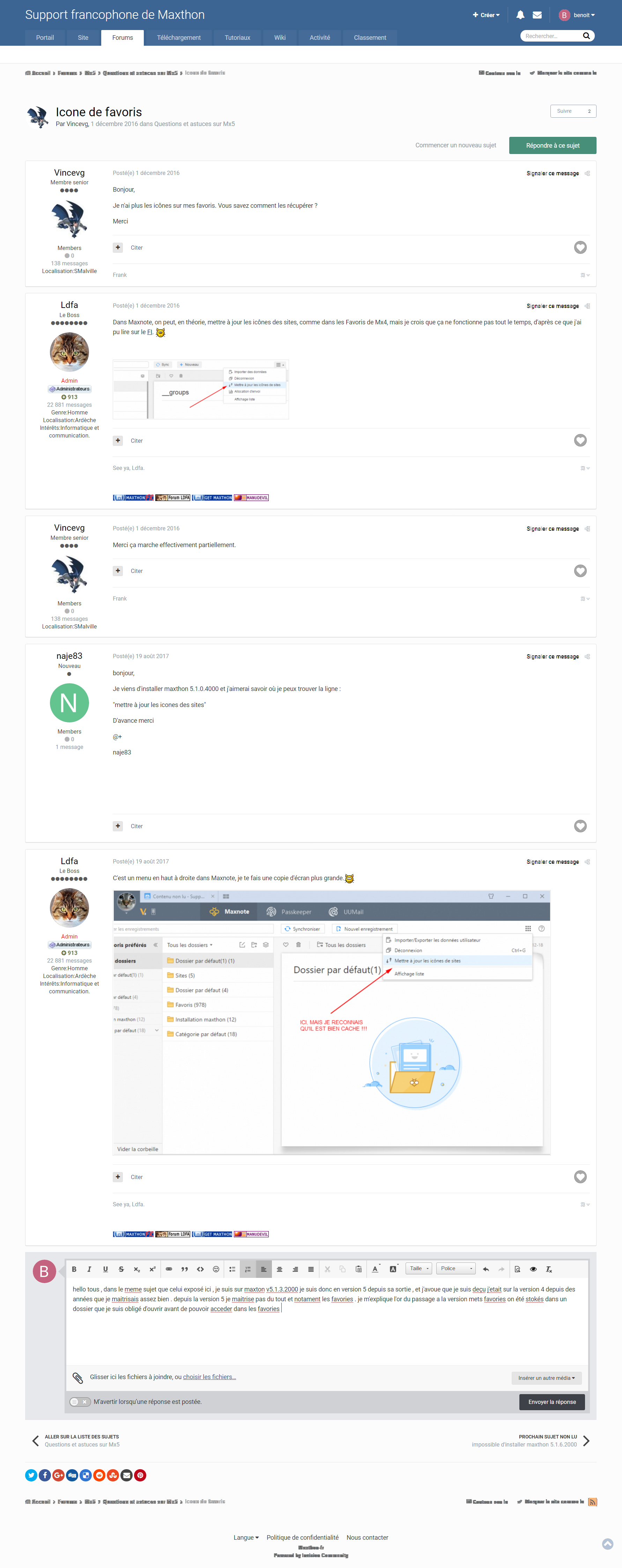Multi-quote Vincevg's first post with plus button
This screenshot has height=1568, width=622.
click(x=118, y=248)
